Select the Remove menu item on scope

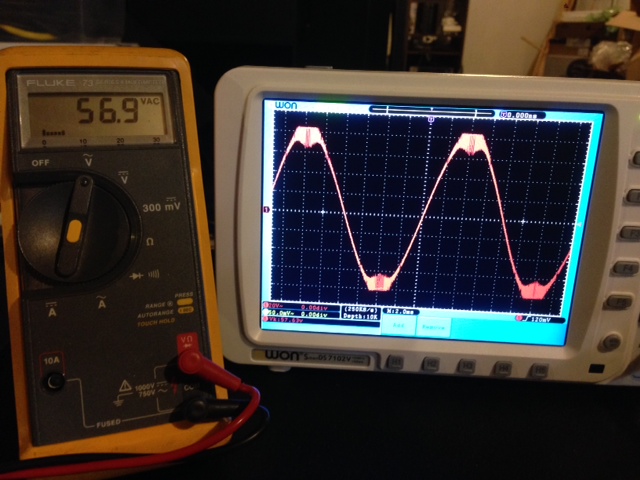(x=431, y=326)
